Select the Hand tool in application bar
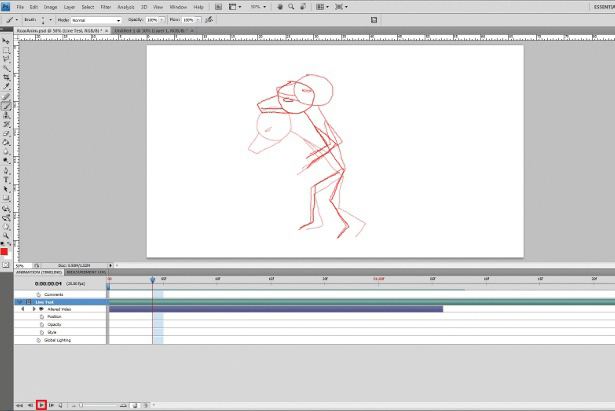 coord(280,7)
